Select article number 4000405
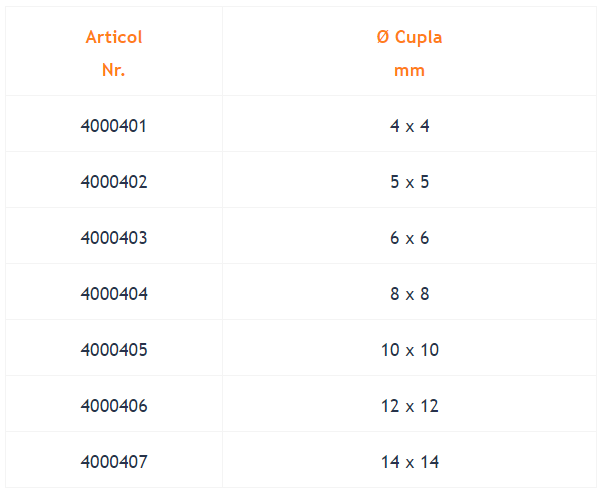 coord(114,350)
